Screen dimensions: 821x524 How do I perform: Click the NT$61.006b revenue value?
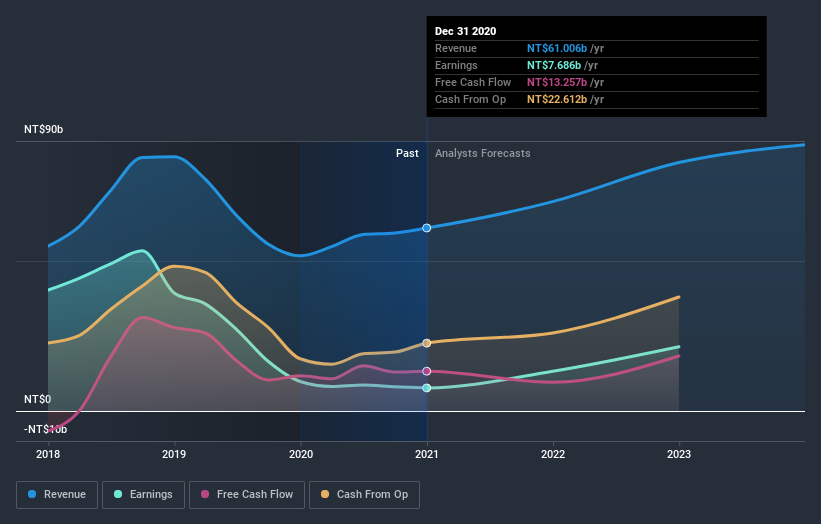557,48
